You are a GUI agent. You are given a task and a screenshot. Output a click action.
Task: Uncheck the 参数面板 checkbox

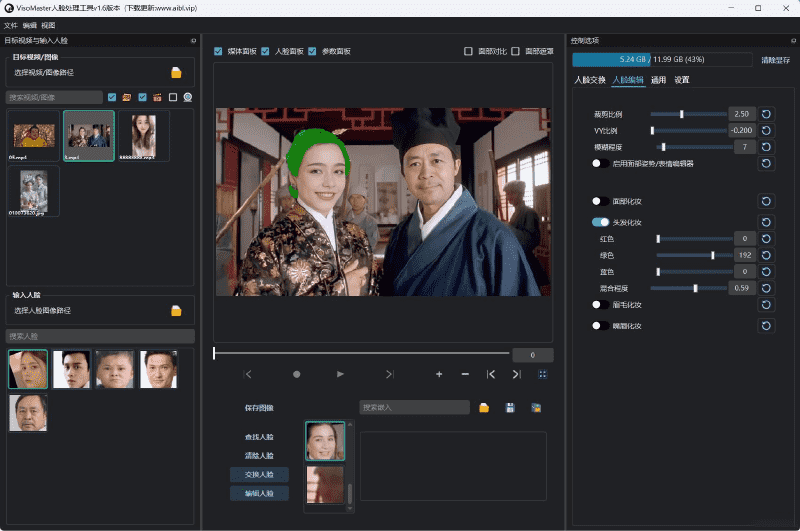[312, 51]
